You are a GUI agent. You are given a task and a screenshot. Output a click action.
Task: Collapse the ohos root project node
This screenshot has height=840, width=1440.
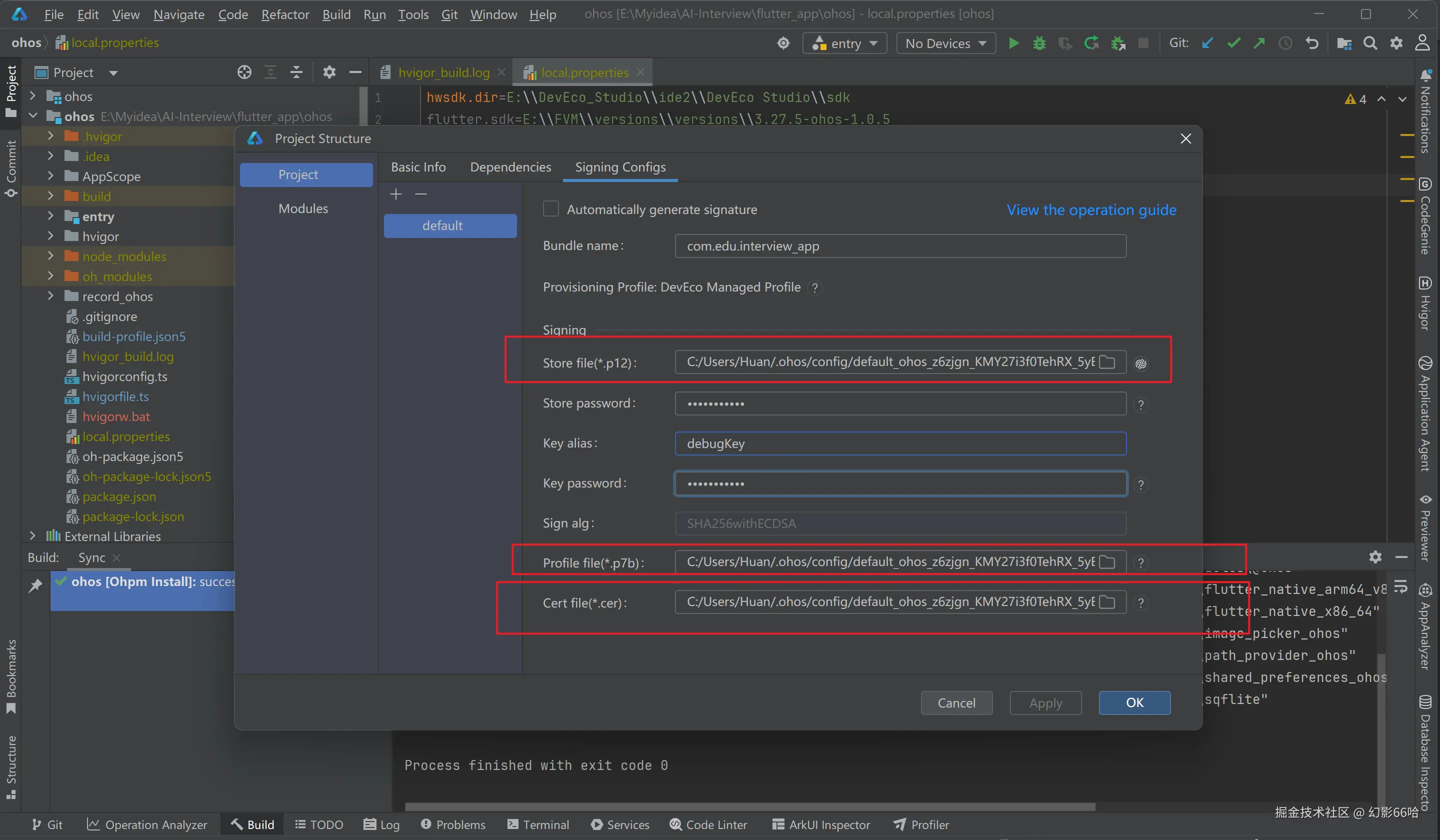tap(32, 116)
